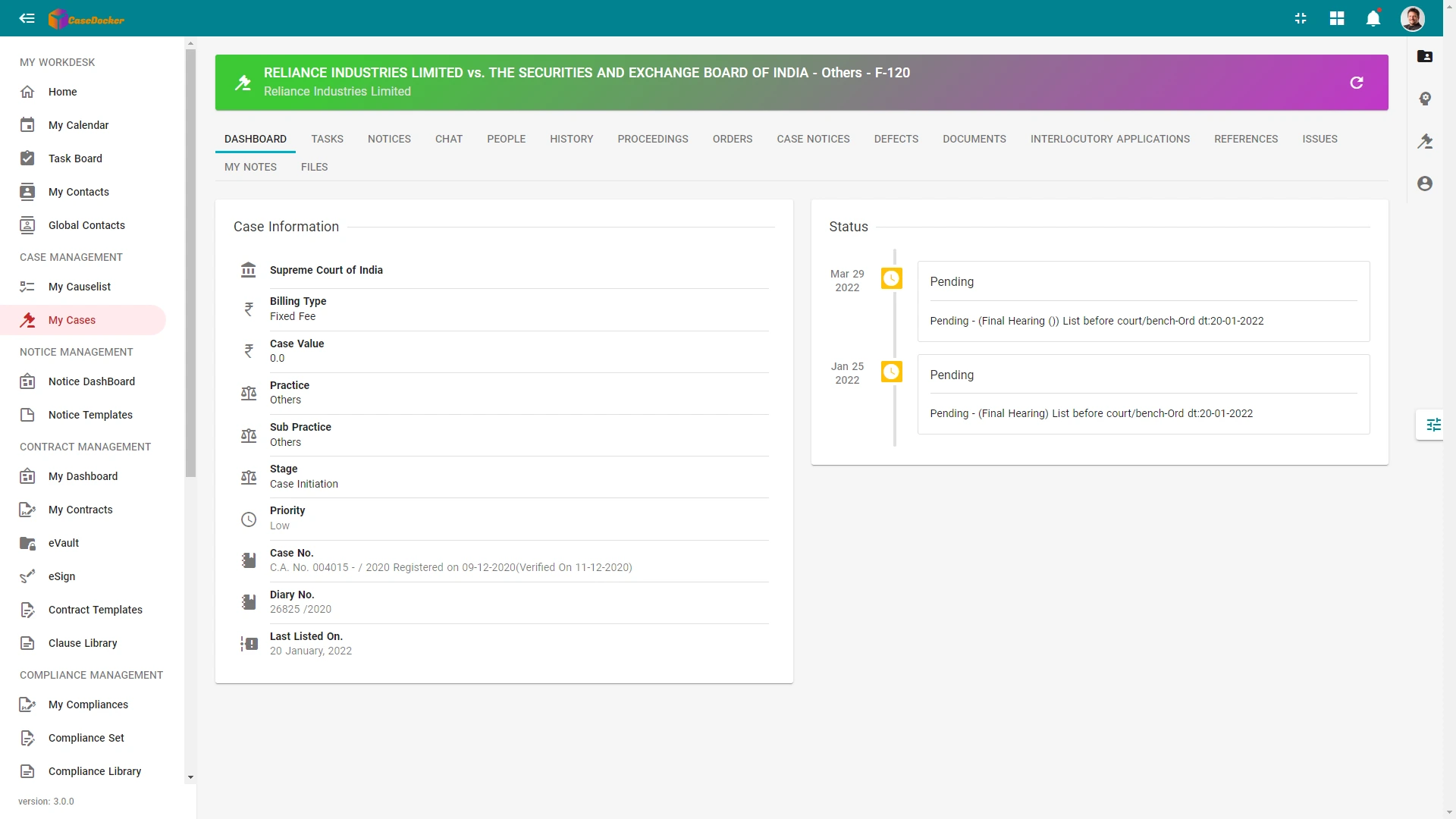Open the settings sliders panel icon
The height and width of the screenshot is (819, 1456).
pos(1433,425)
